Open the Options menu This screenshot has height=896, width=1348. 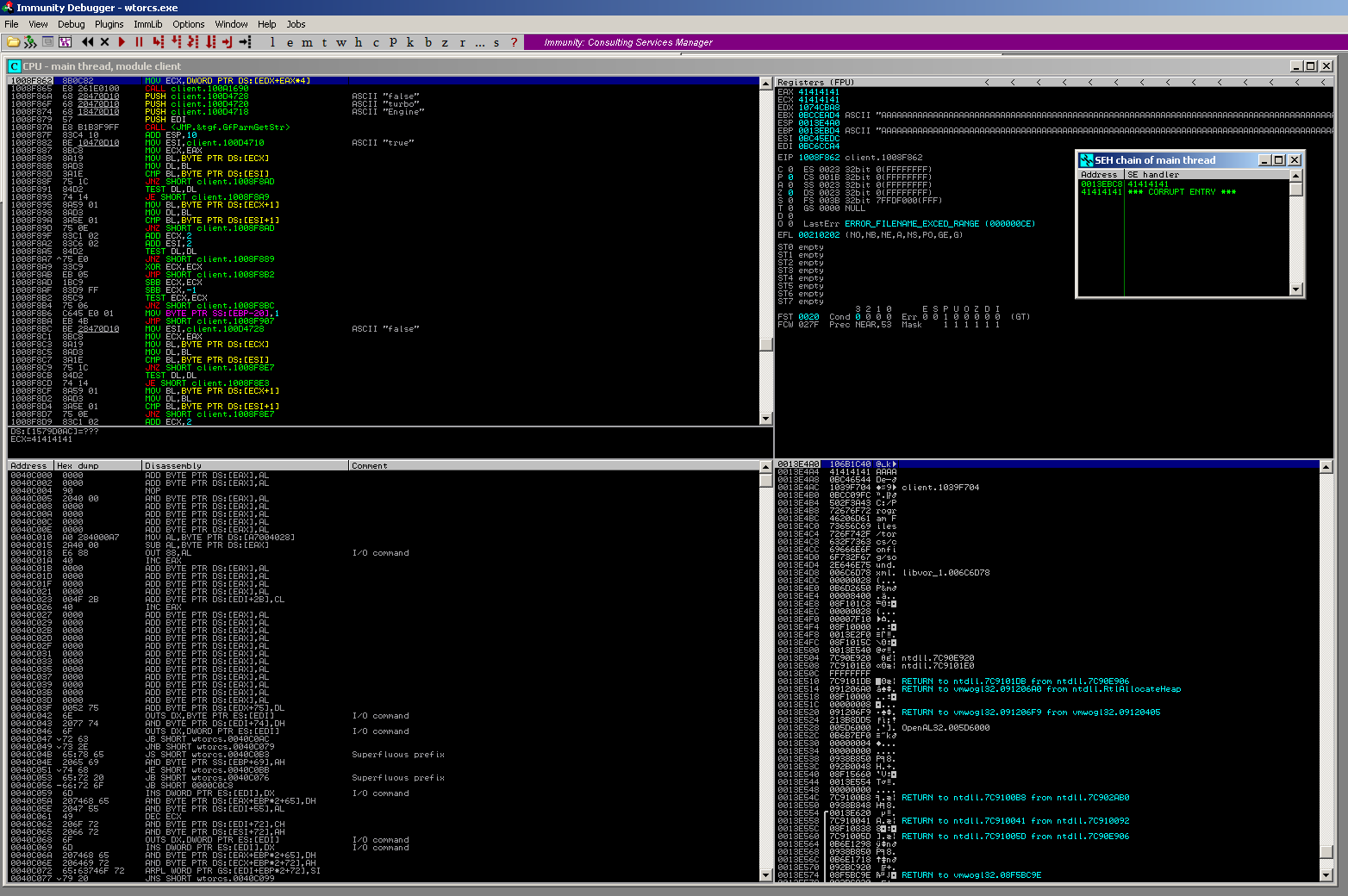188,24
